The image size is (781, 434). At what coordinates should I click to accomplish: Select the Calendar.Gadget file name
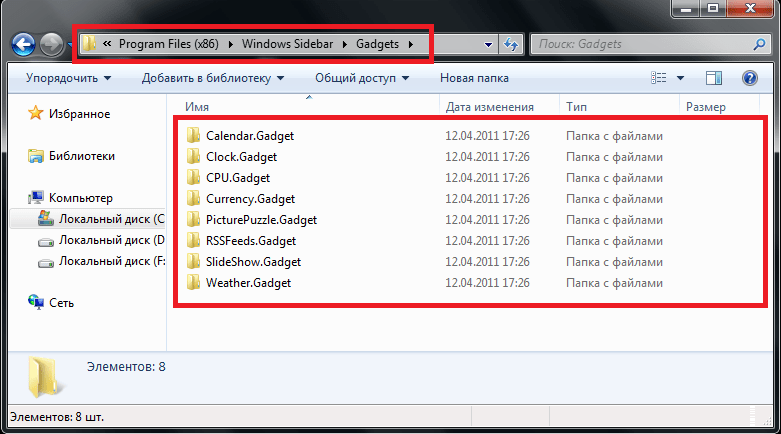[250, 136]
